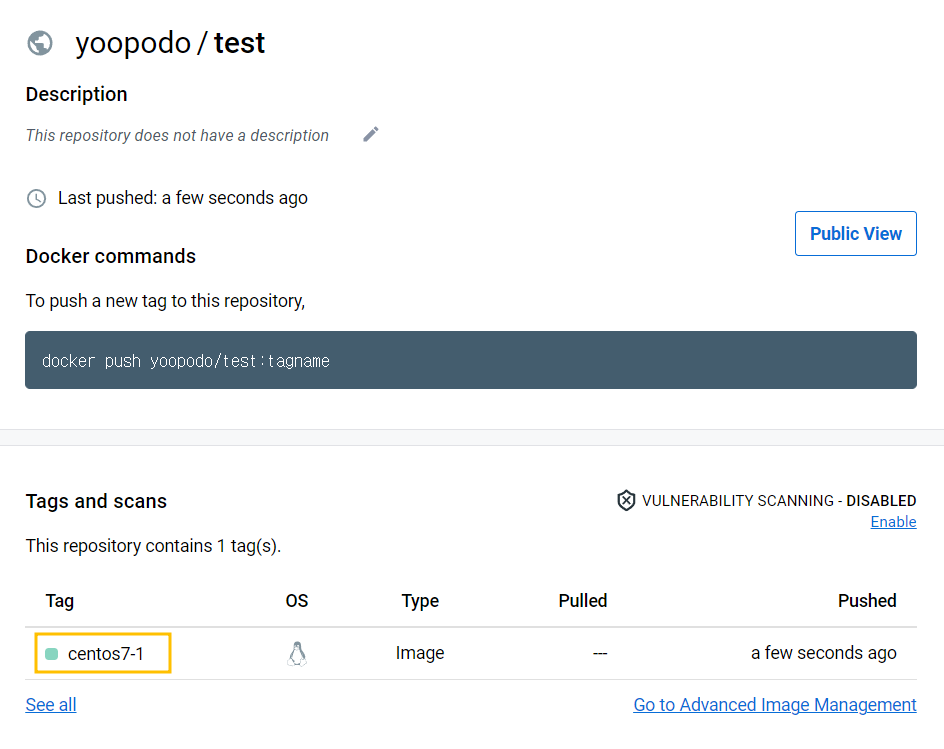Click the Linux penguin OS icon

(296, 654)
